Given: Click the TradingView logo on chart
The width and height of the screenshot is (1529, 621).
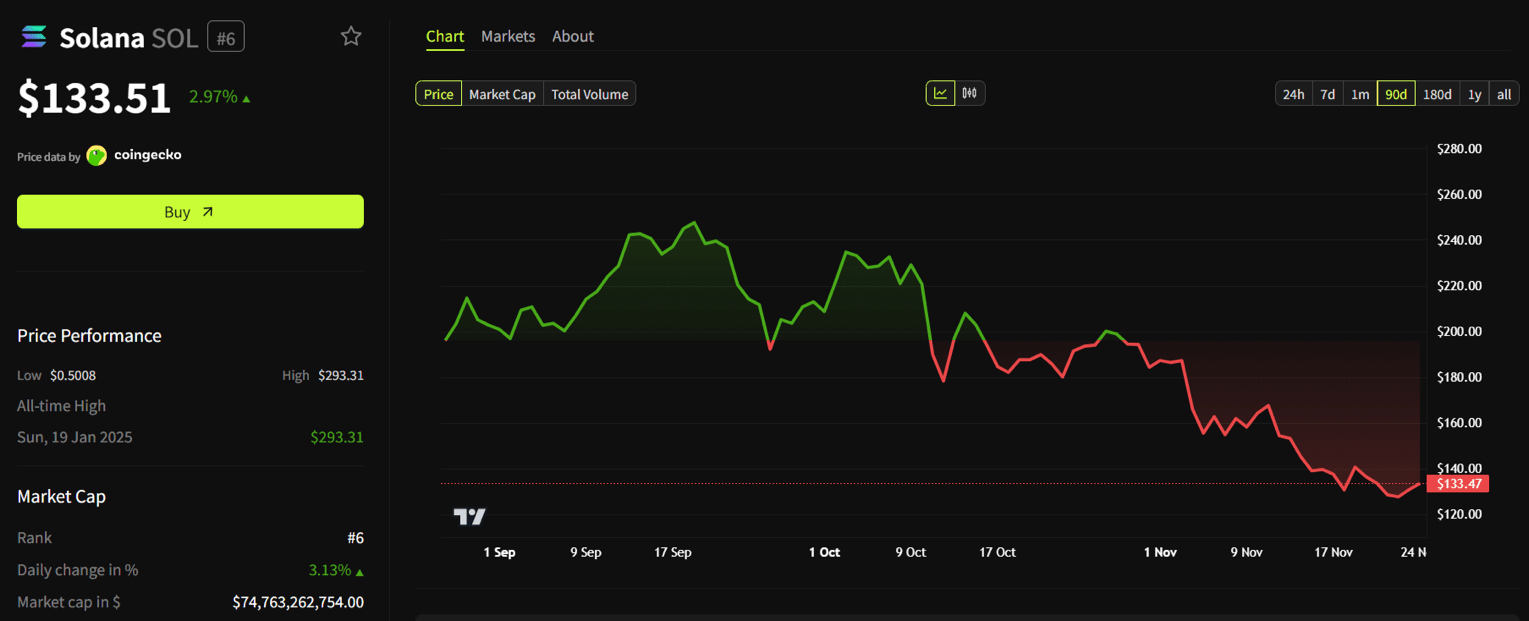Looking at the screenshot, I should point(470,516).
